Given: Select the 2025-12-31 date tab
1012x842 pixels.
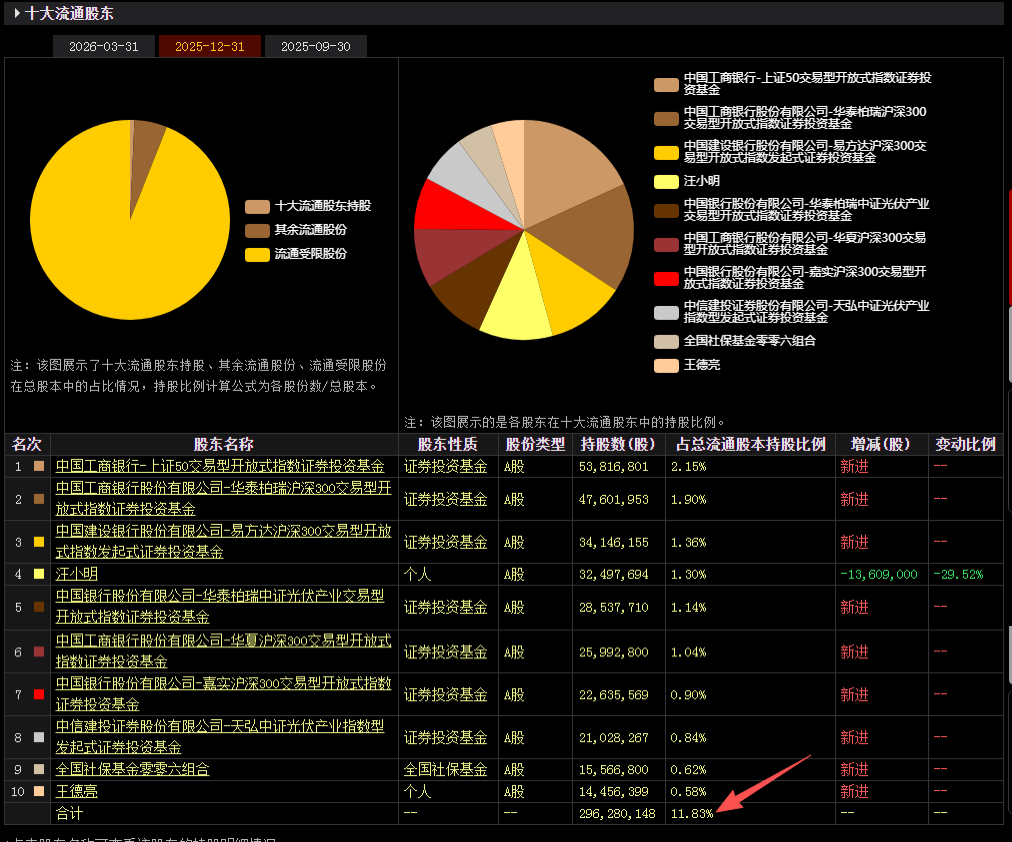Looking at the screenshot, I should tap(210, 46).
